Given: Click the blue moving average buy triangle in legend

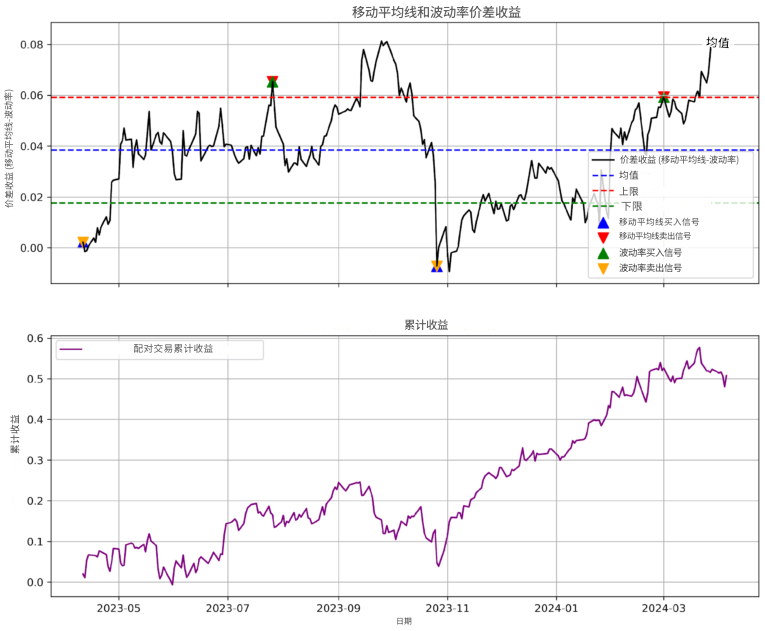Looking at the screenshot, I should coord(602,222).
